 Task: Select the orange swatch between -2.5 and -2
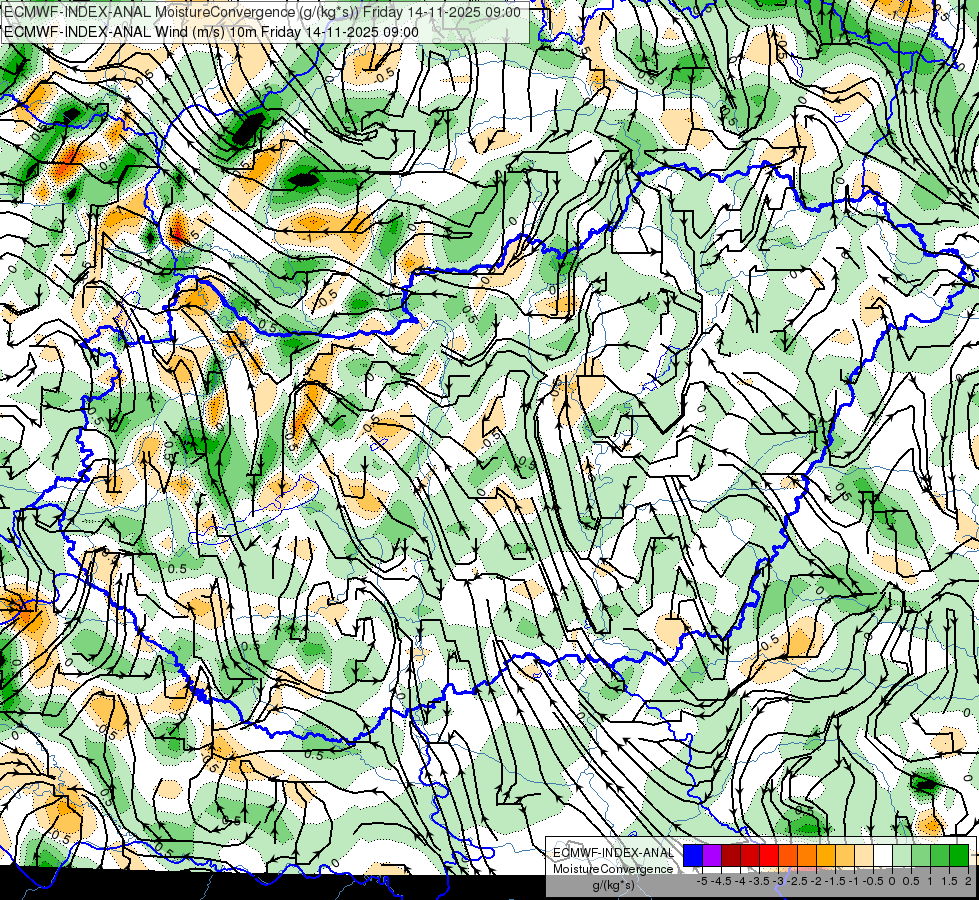807,856
